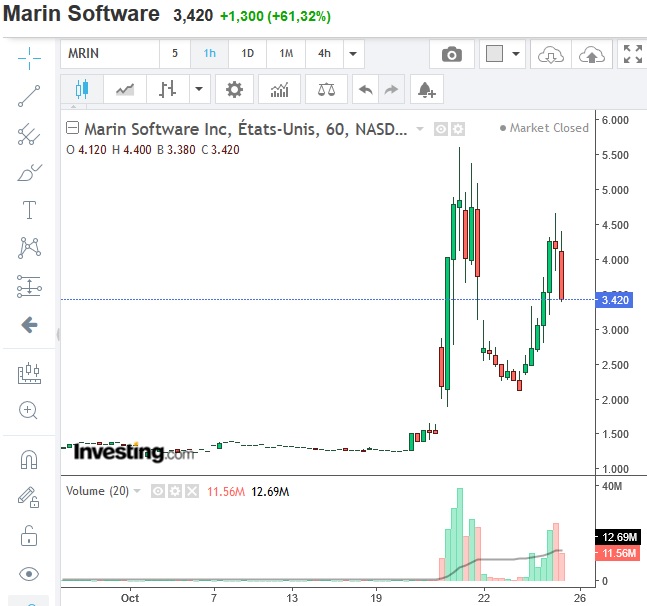Viewport: 647px width, 606px height.
Task: Expand the chart style dropdown arrow
Action: [199, 89]
